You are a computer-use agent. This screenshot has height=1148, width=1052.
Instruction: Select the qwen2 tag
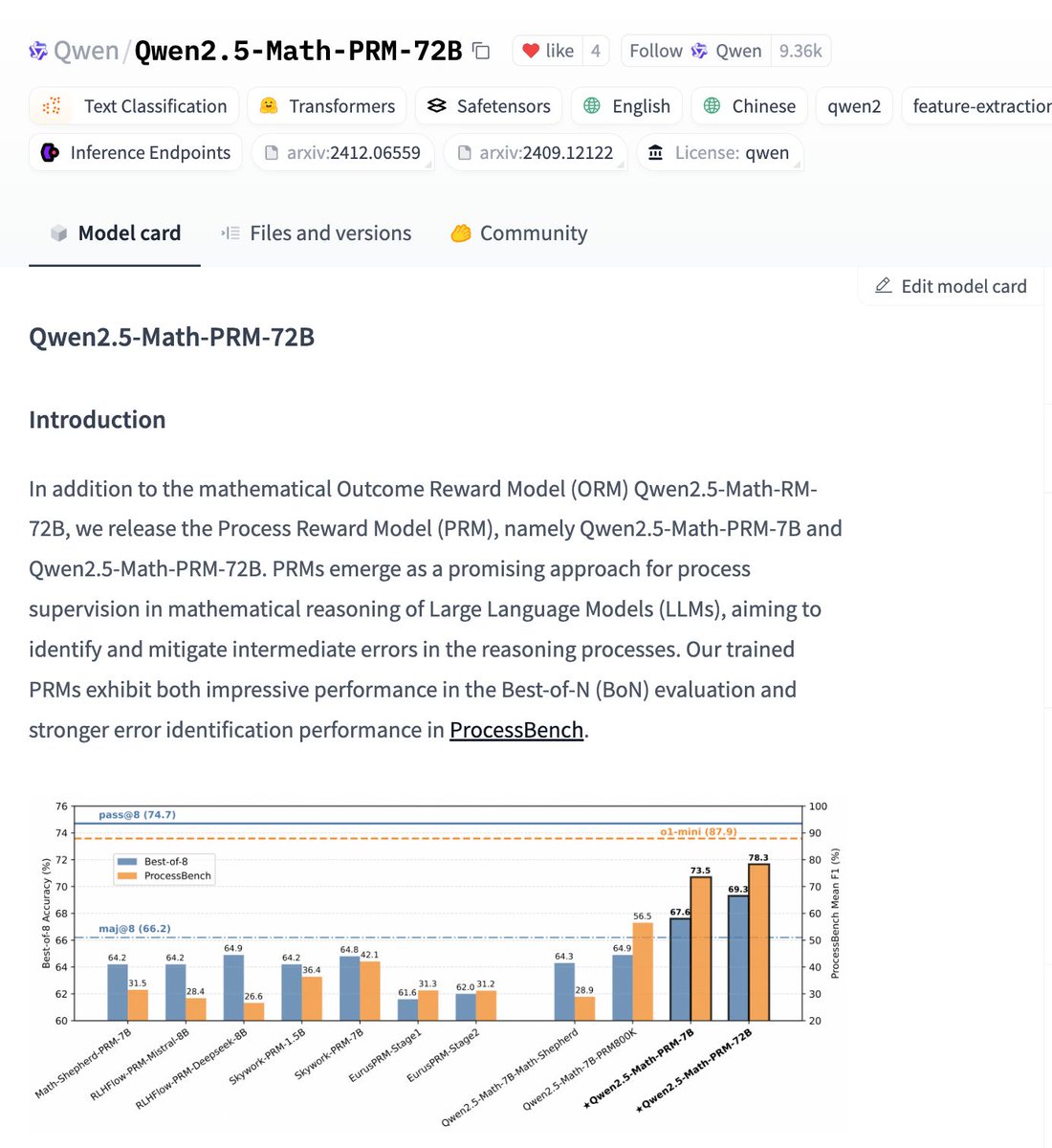(854, 106)
